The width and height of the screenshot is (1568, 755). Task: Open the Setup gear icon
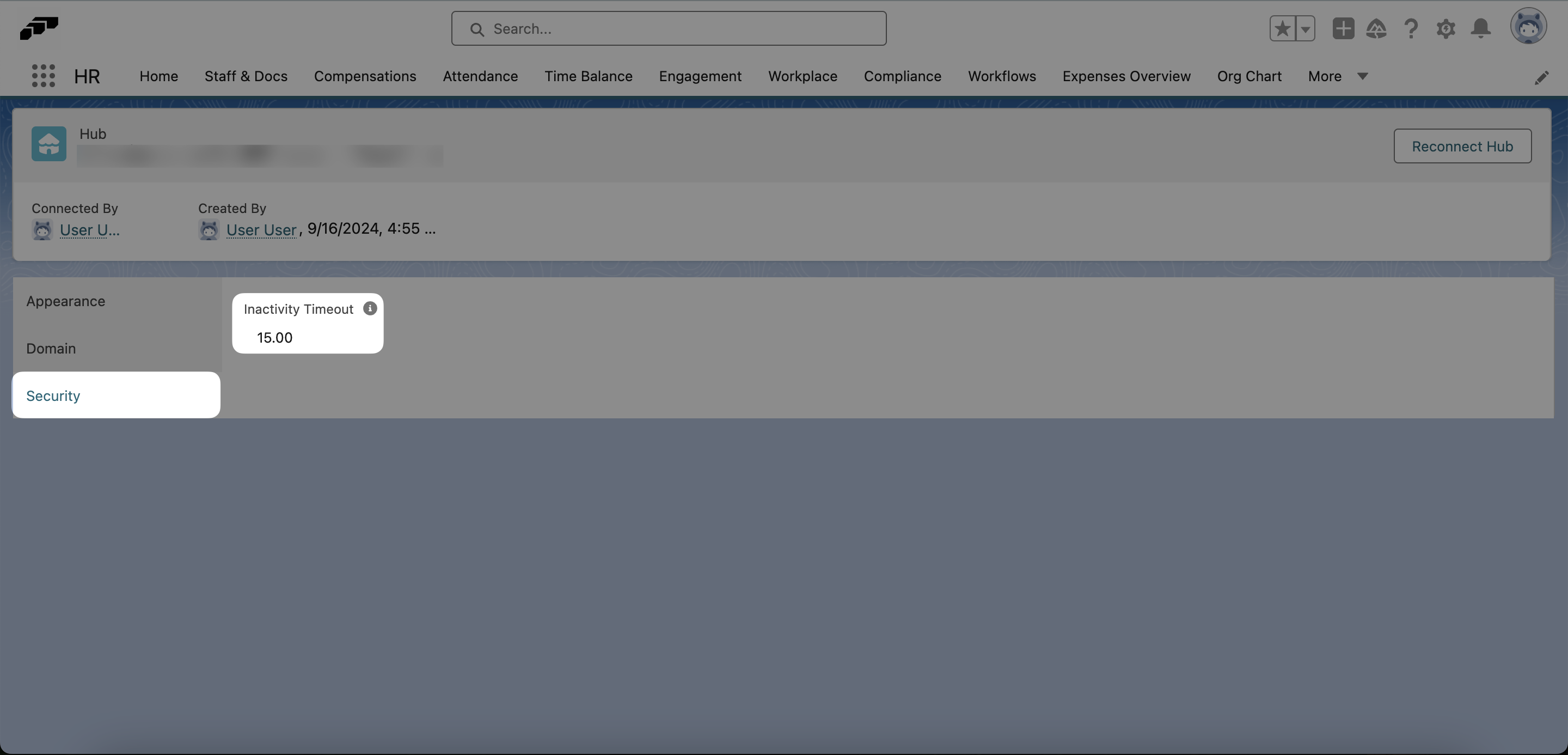pos(1445,29)
